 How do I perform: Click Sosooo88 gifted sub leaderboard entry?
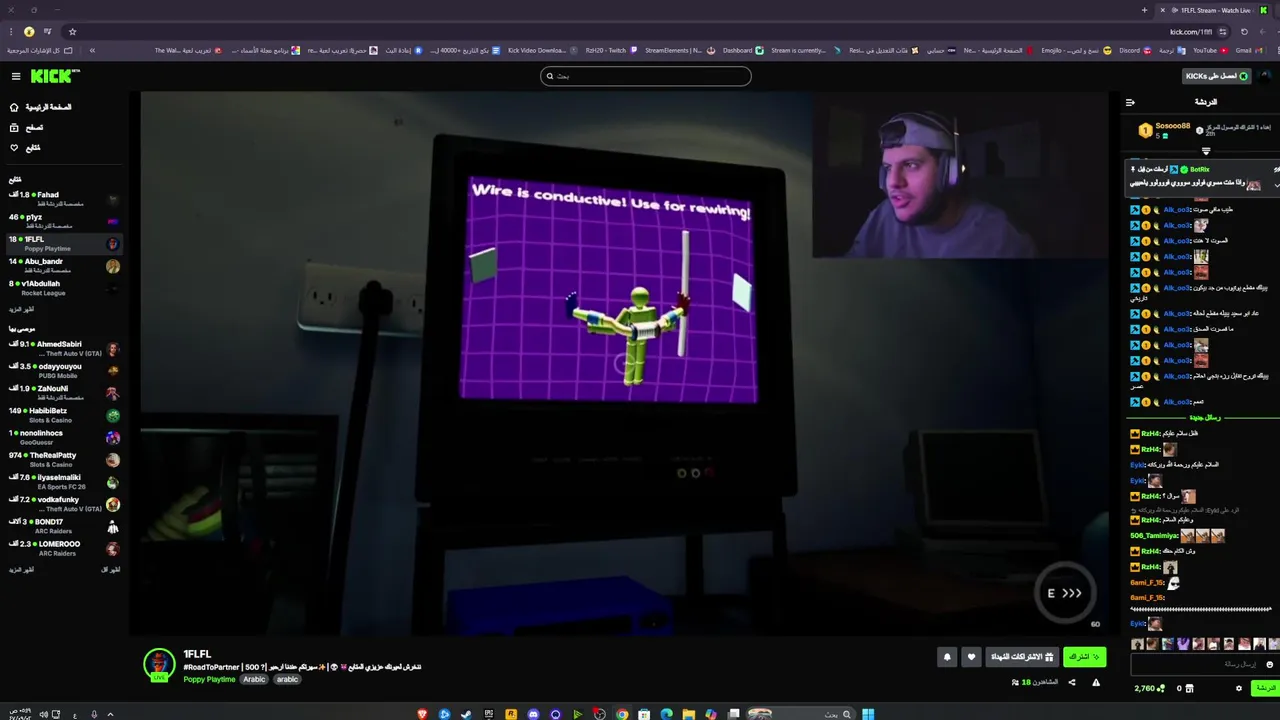[1165, 130]
